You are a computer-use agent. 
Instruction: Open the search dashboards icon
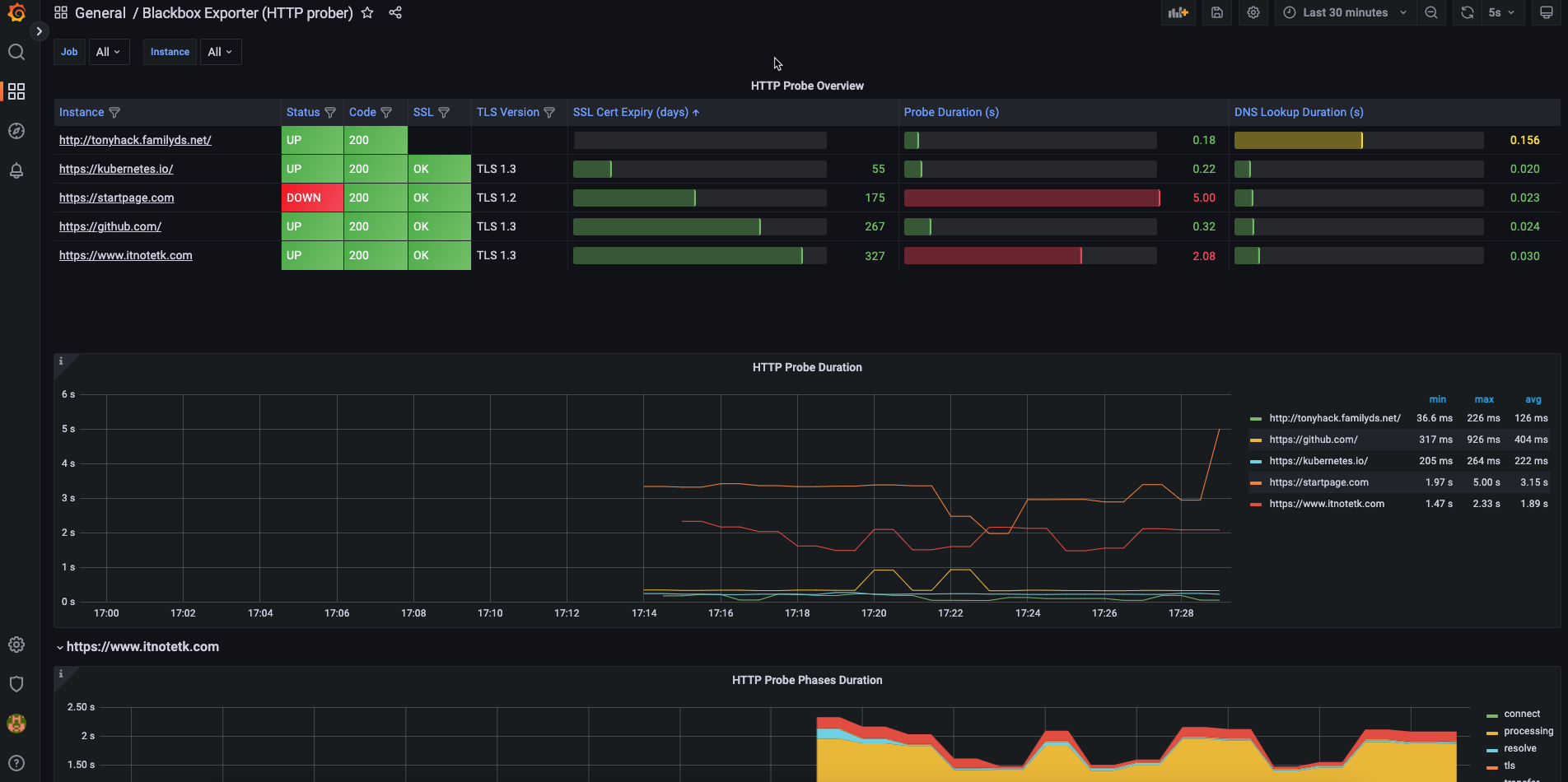pyautogui.click(x=16, y=52)
